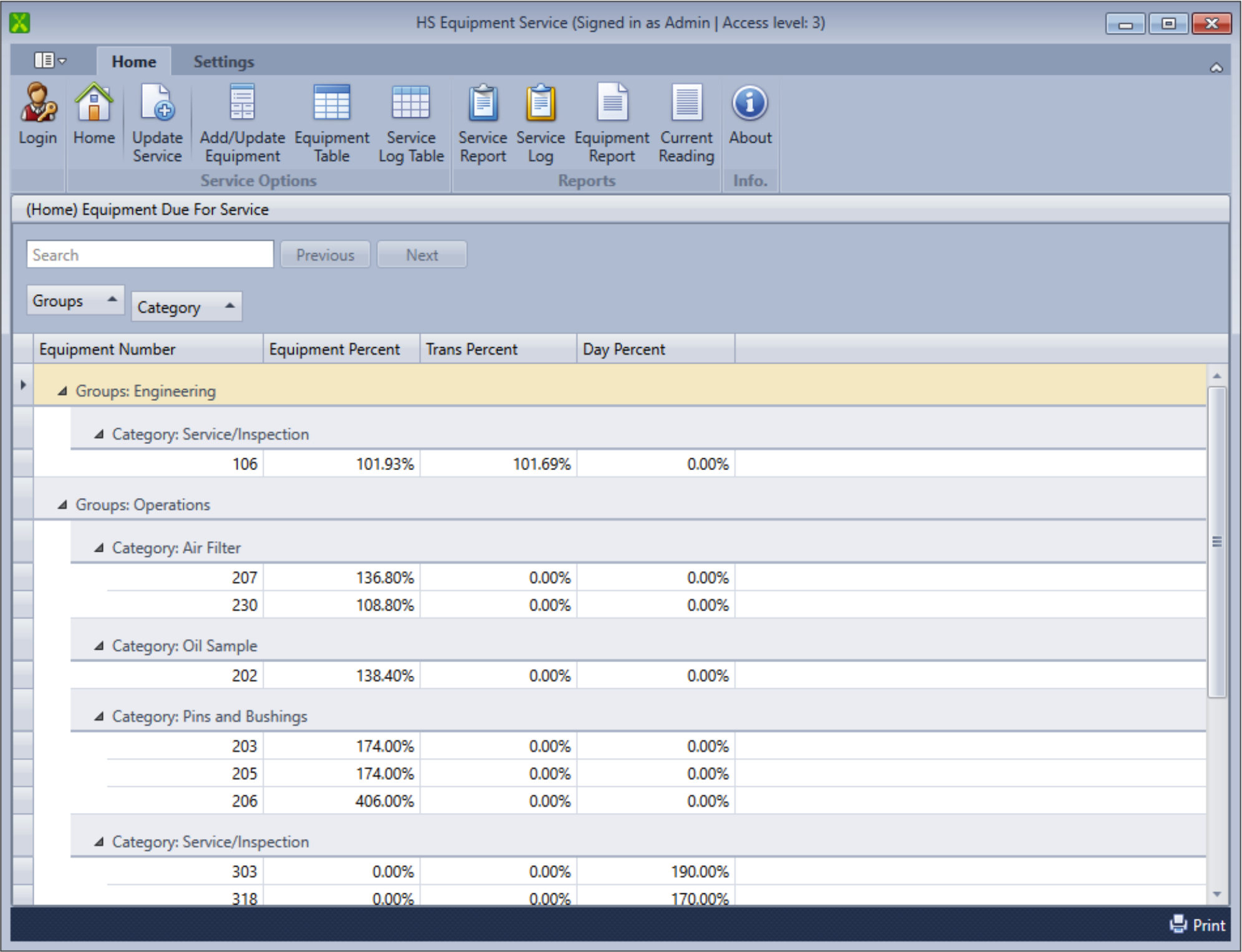Open the Current Reading report

pyautogui.click(x=686, y=123)
